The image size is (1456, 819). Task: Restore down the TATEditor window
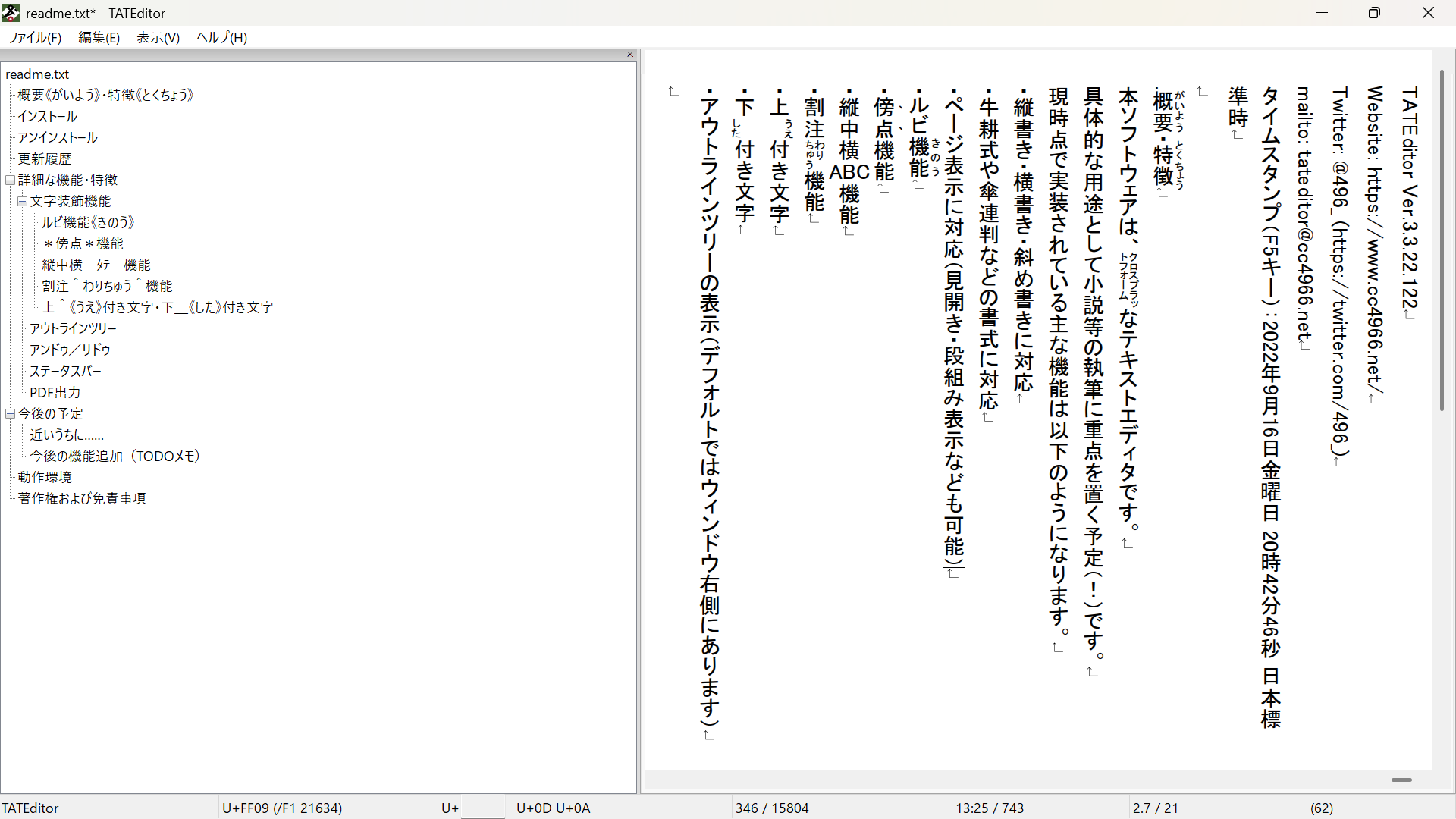pyautogui.click(x=1375, y=13)
